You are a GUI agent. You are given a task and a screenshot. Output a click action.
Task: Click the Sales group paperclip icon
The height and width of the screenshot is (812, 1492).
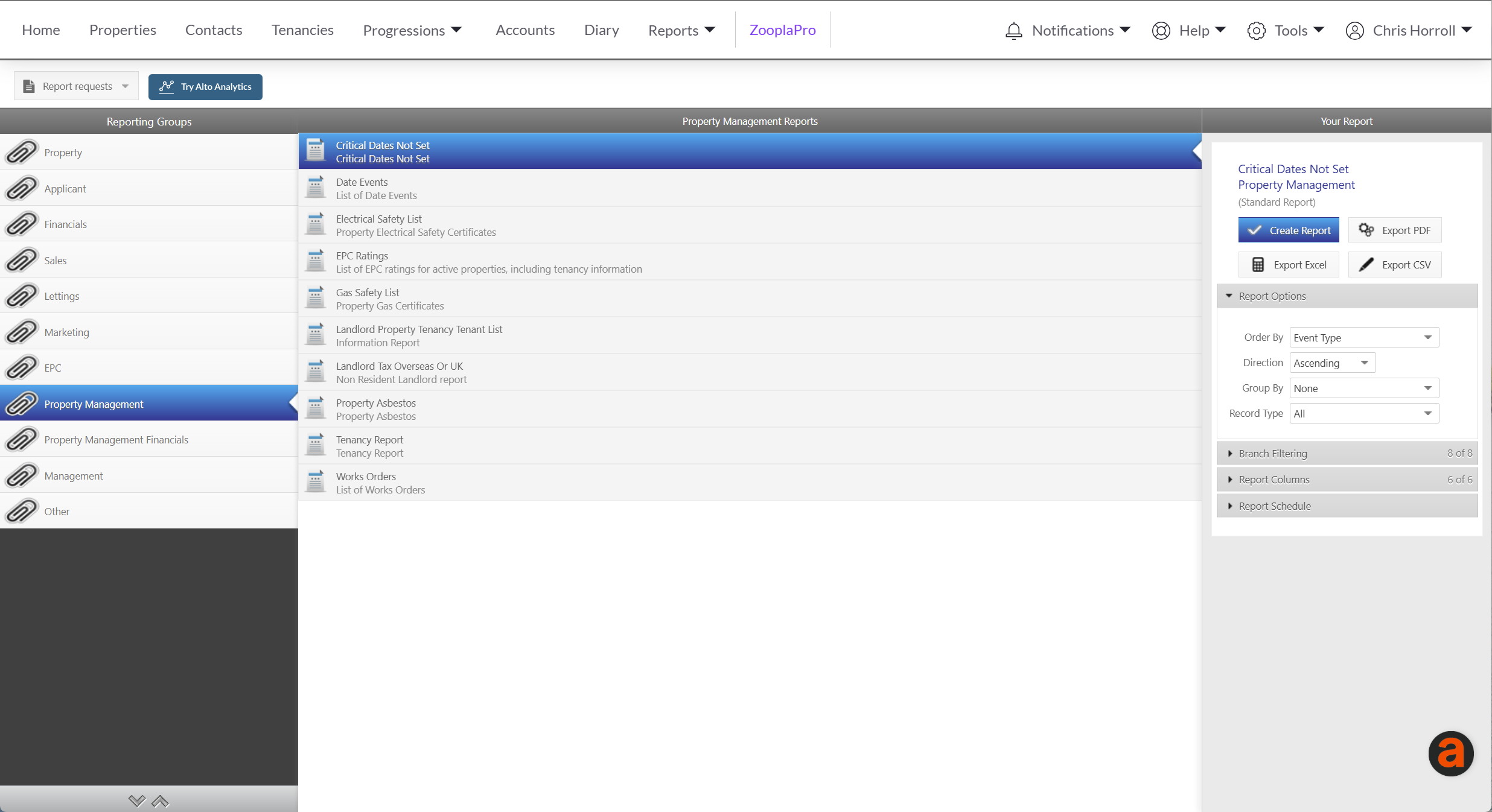[x=22, y=260]
